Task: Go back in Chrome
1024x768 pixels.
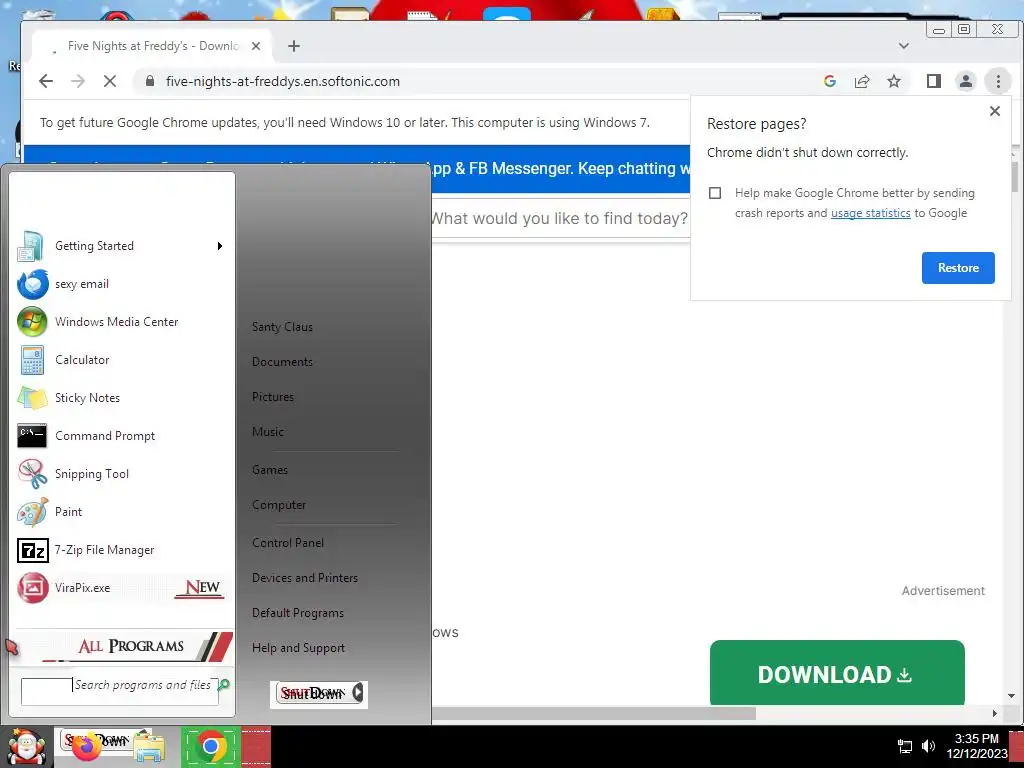Action: click(x=46, y=81)
